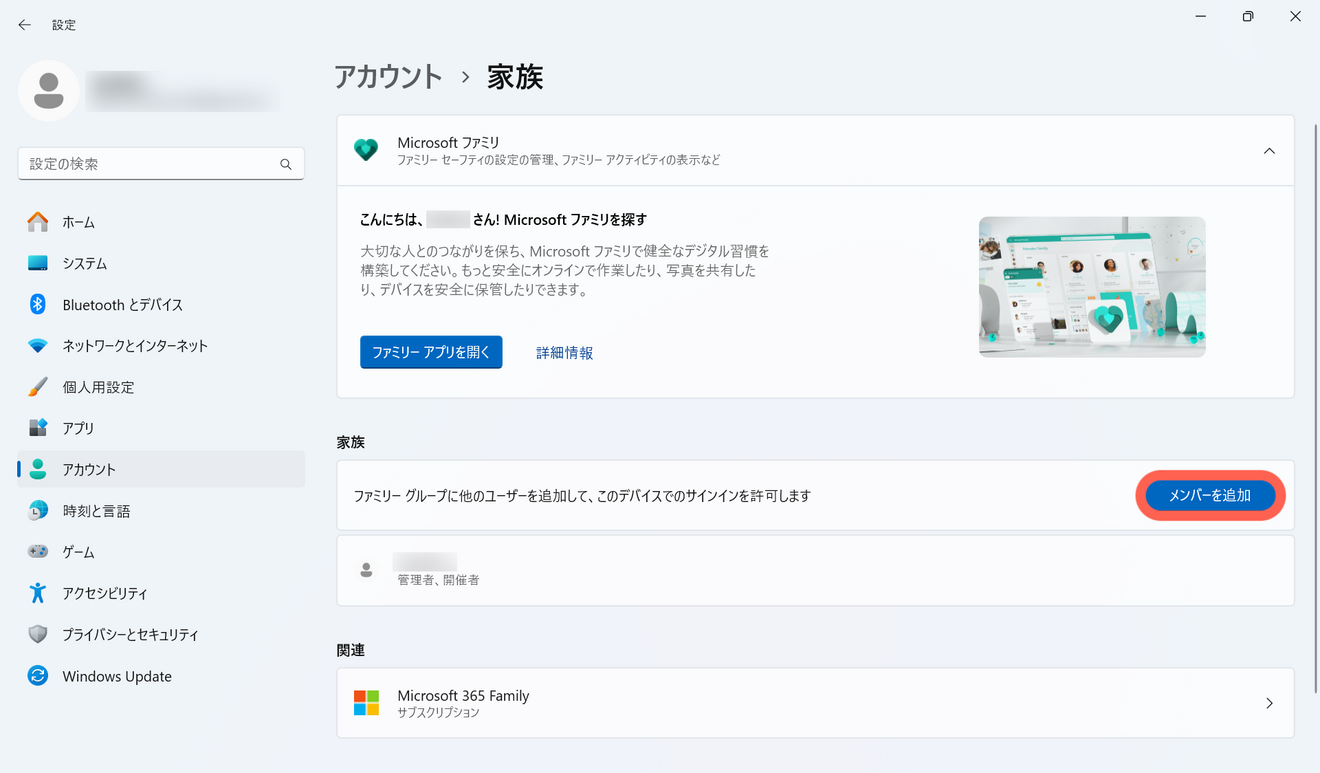Viewport: 1320px width, 773px height.
Task: Open Microsoft 365 Family chevron
Action: click(x=1269, y=703)
